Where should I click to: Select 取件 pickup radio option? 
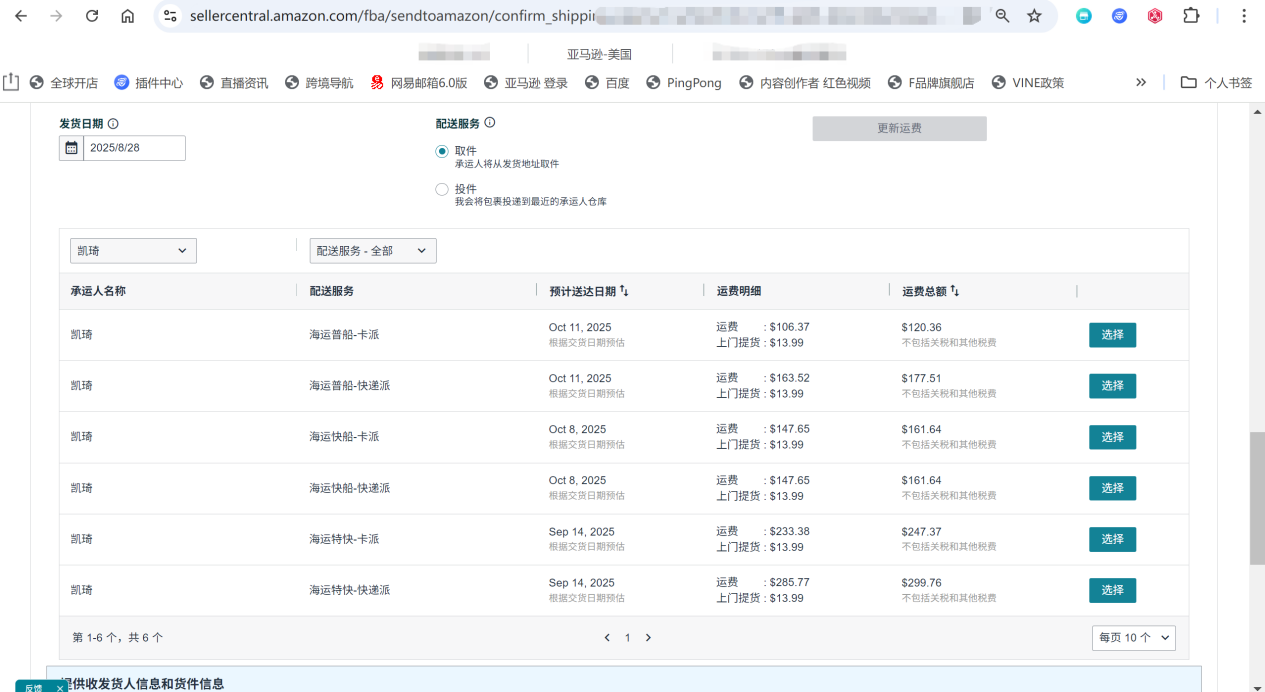pos(442,151)
